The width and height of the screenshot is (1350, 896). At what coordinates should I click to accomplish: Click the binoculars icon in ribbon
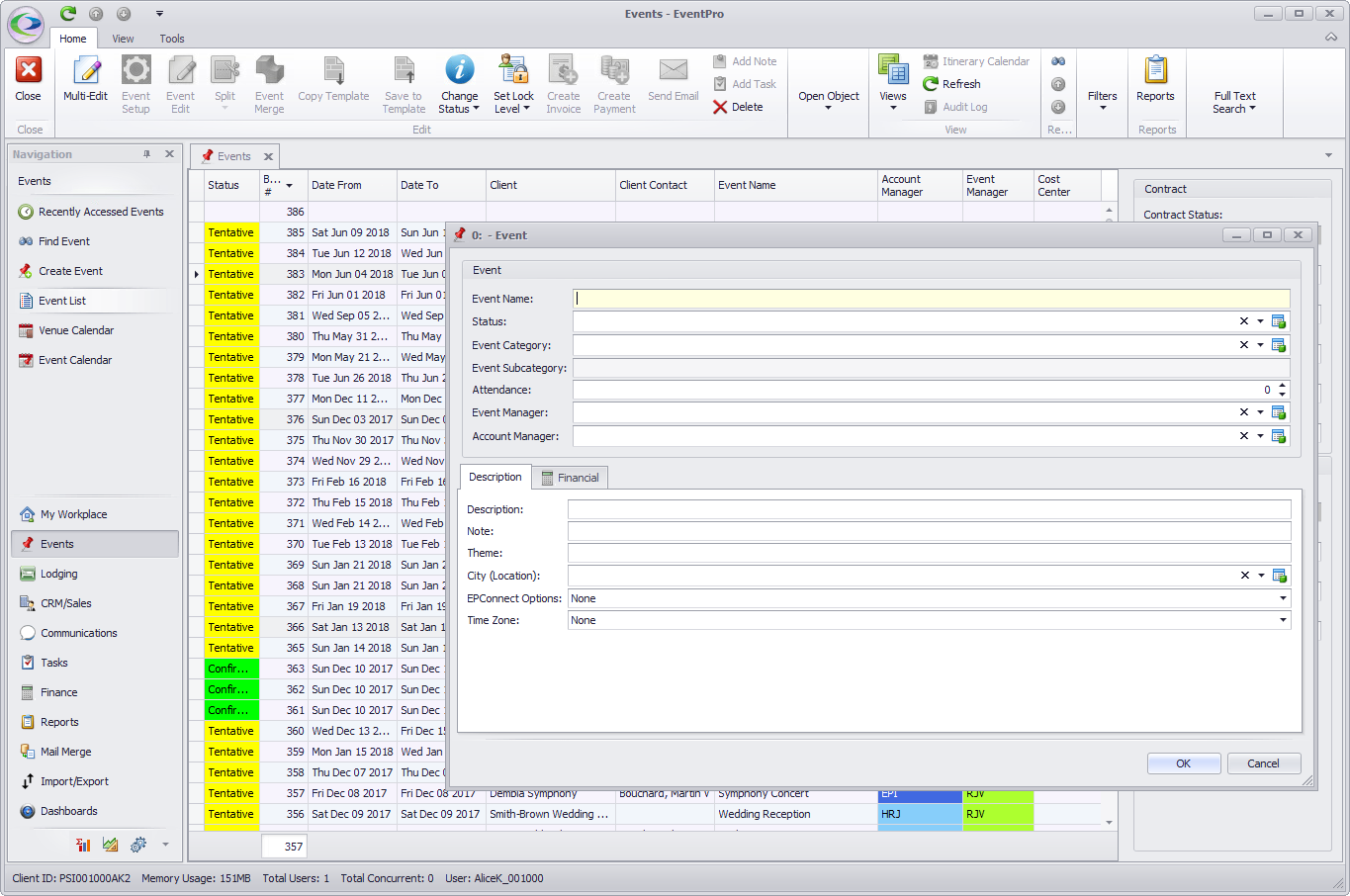tap(1058, 61)
